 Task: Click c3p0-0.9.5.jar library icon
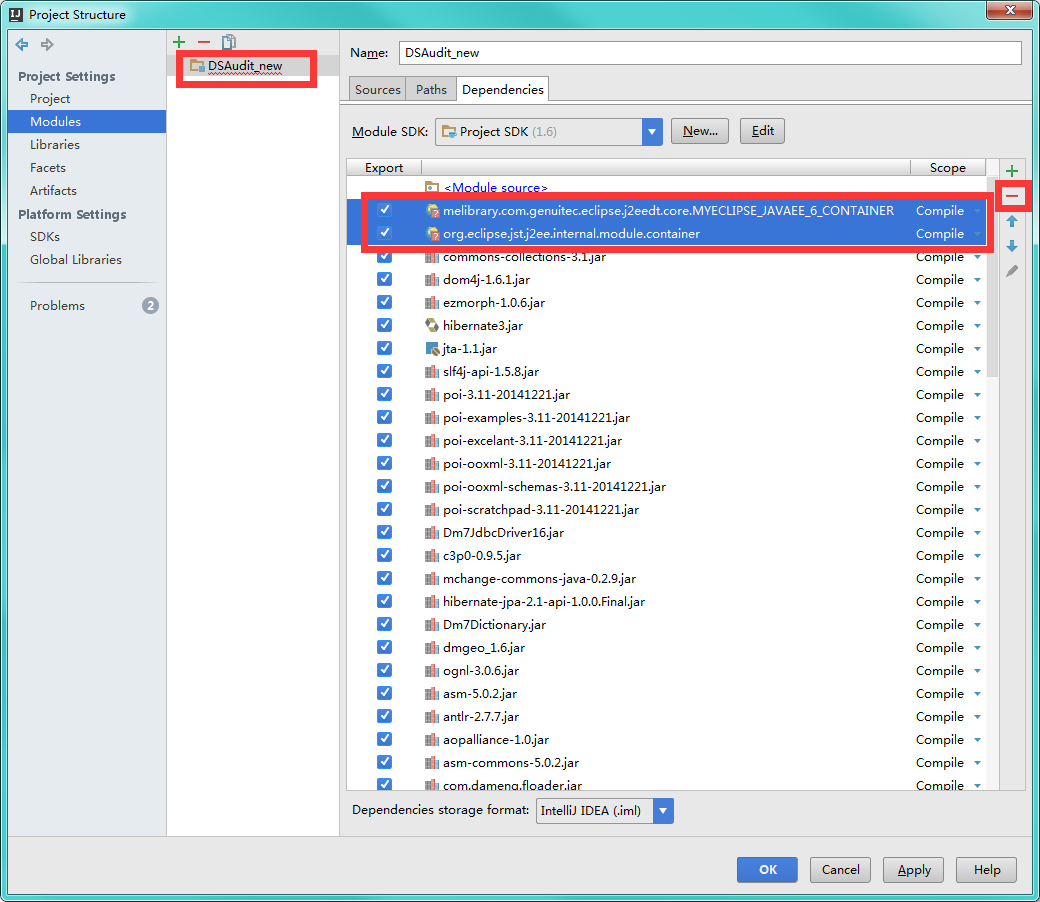pyautogui.click(x=432, y=556)
